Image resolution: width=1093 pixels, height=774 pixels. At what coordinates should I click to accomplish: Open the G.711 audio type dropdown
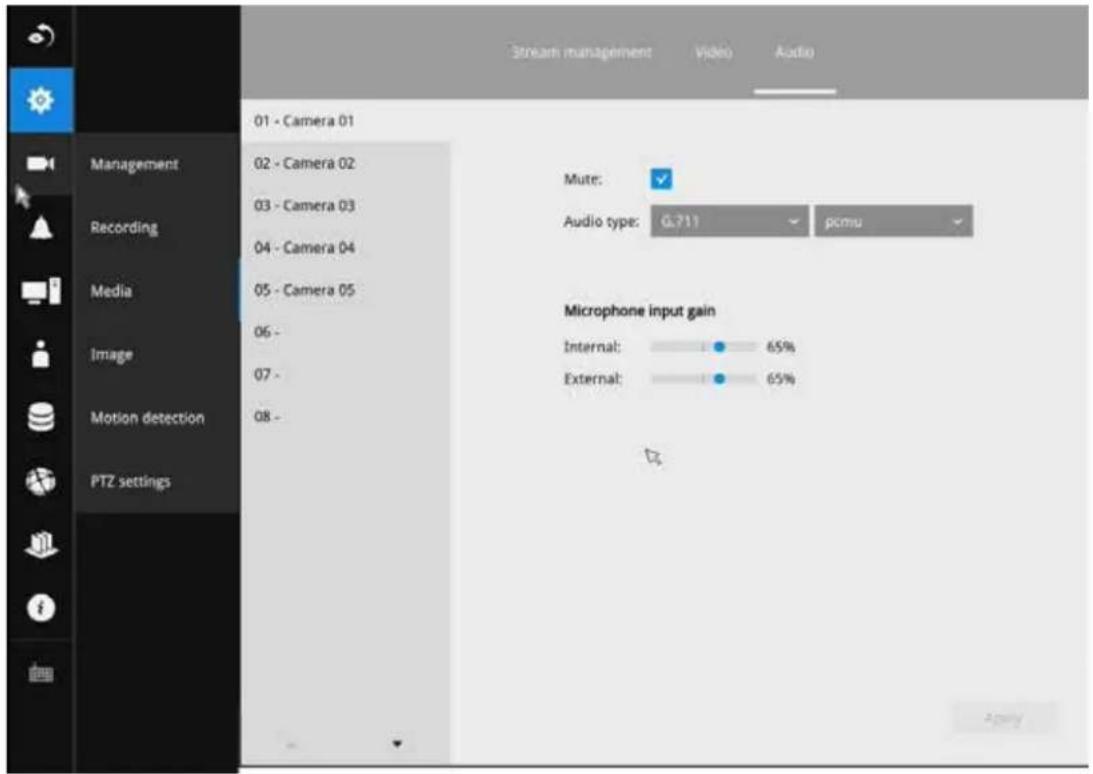tap(729, 222)
